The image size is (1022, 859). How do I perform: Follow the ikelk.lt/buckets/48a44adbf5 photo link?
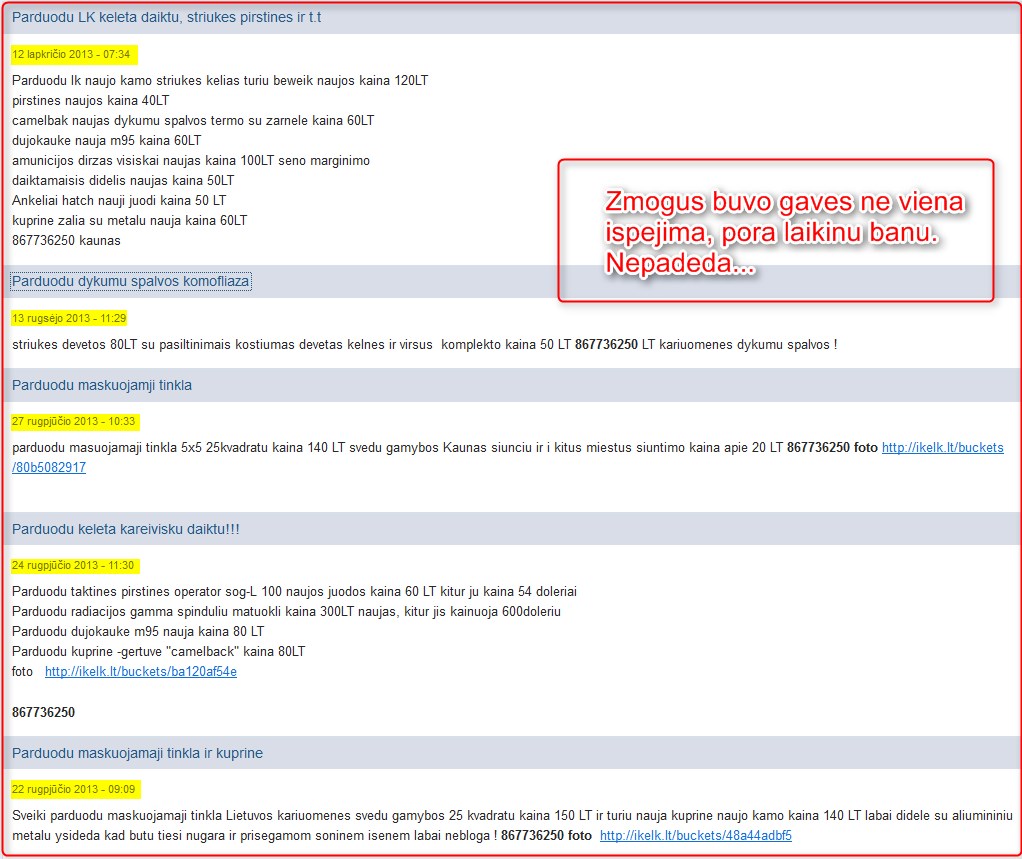click(x=695, y=835)
